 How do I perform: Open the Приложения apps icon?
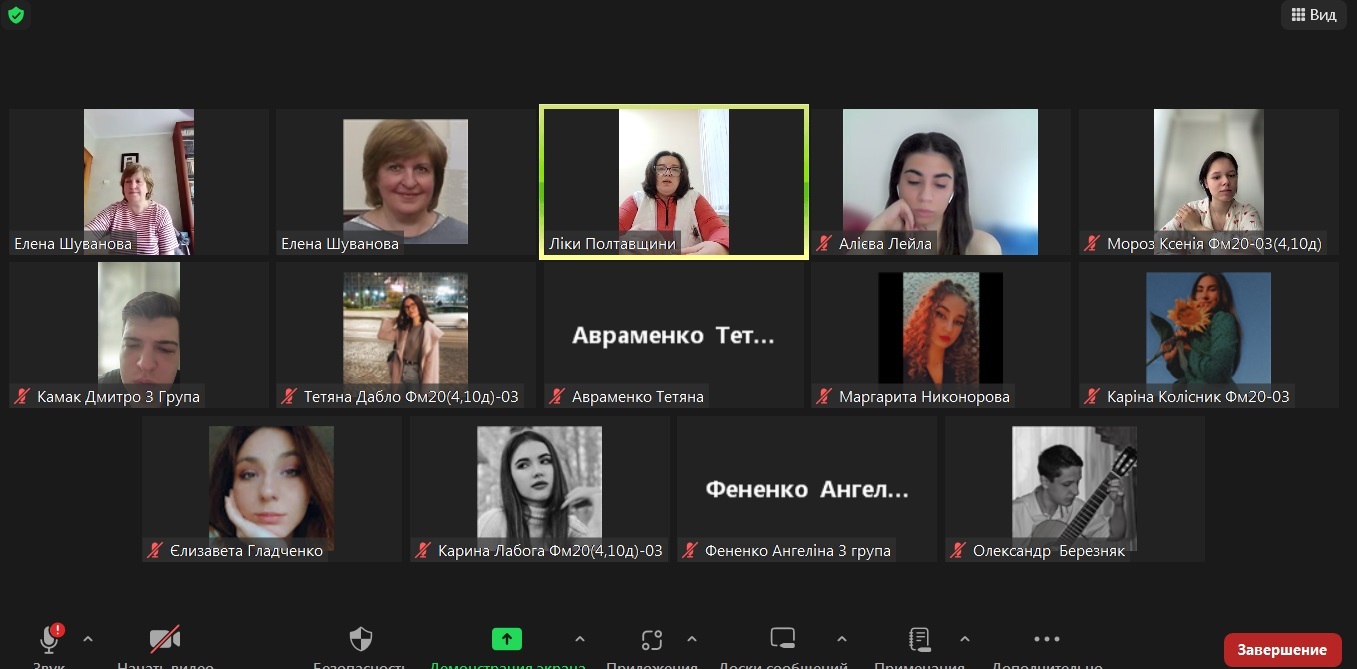[652, 639]
